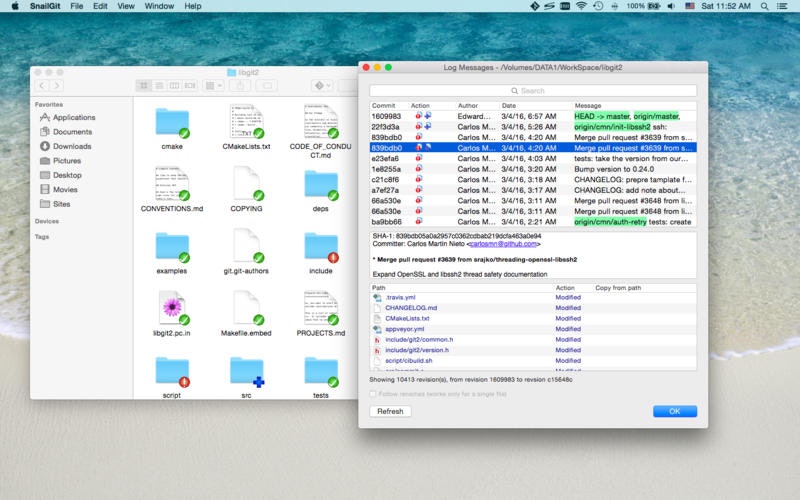
Task: Toggle the Follow renames checkbox
Action: click(373, 394)
